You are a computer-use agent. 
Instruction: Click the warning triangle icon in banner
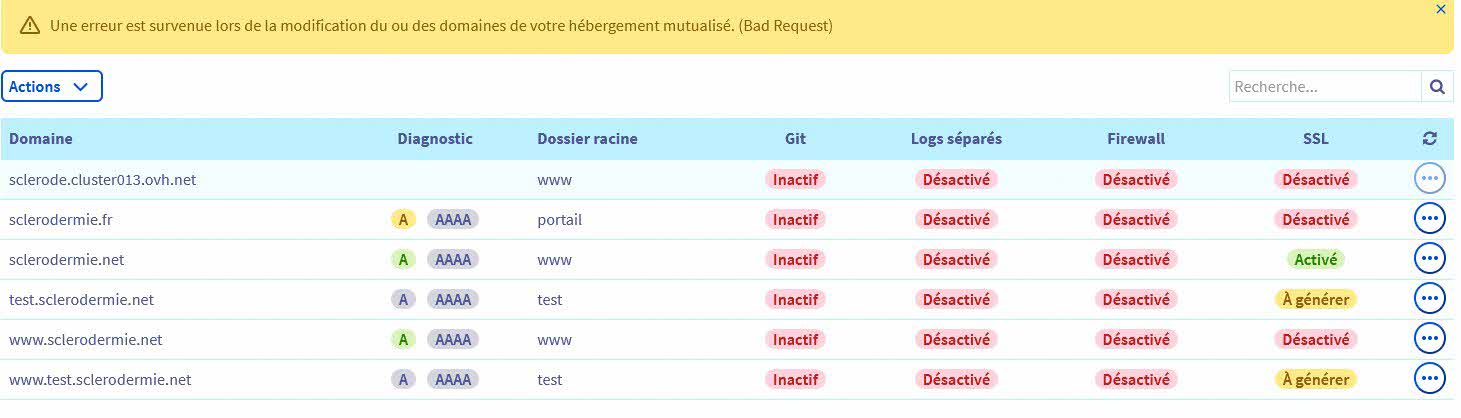30,26
